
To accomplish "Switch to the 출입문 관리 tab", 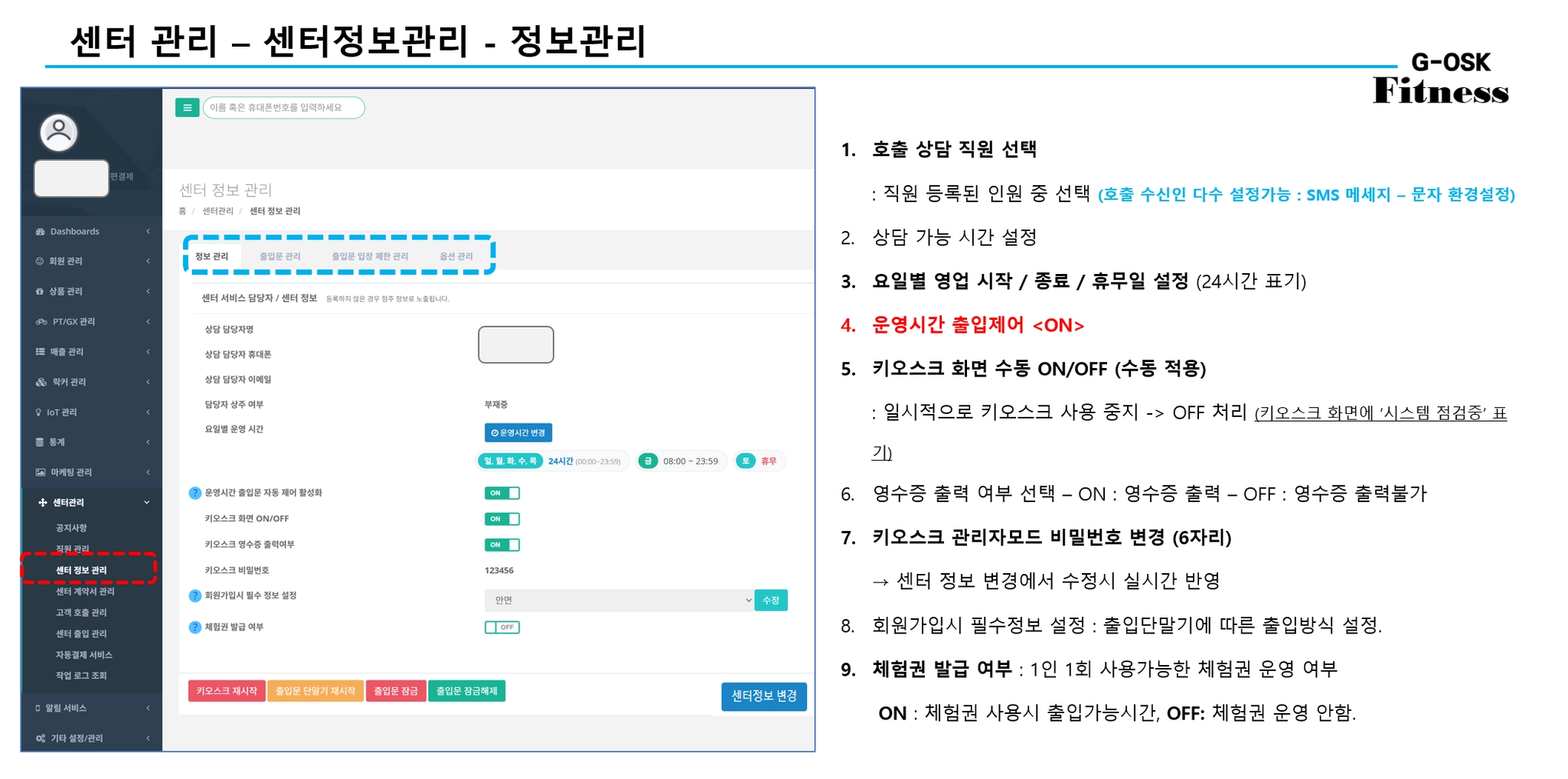I will [x=280, y=256].
